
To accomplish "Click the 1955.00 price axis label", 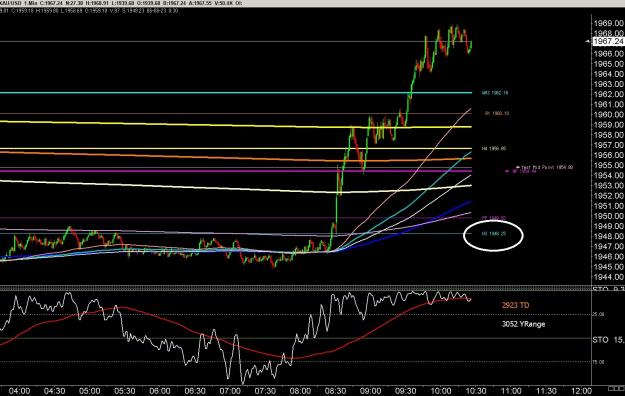I will [609, 165].
